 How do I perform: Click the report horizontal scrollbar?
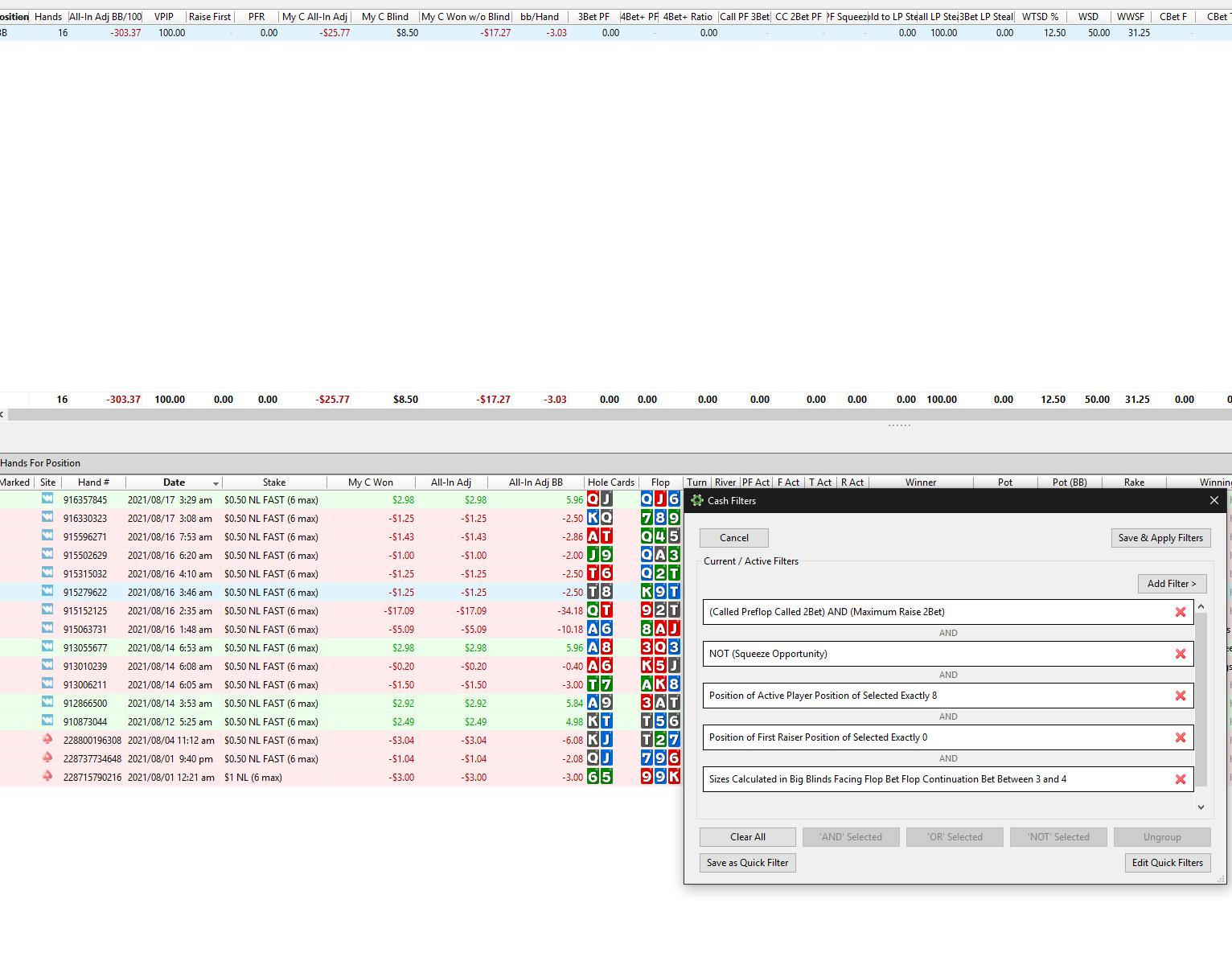coord(619,414)
